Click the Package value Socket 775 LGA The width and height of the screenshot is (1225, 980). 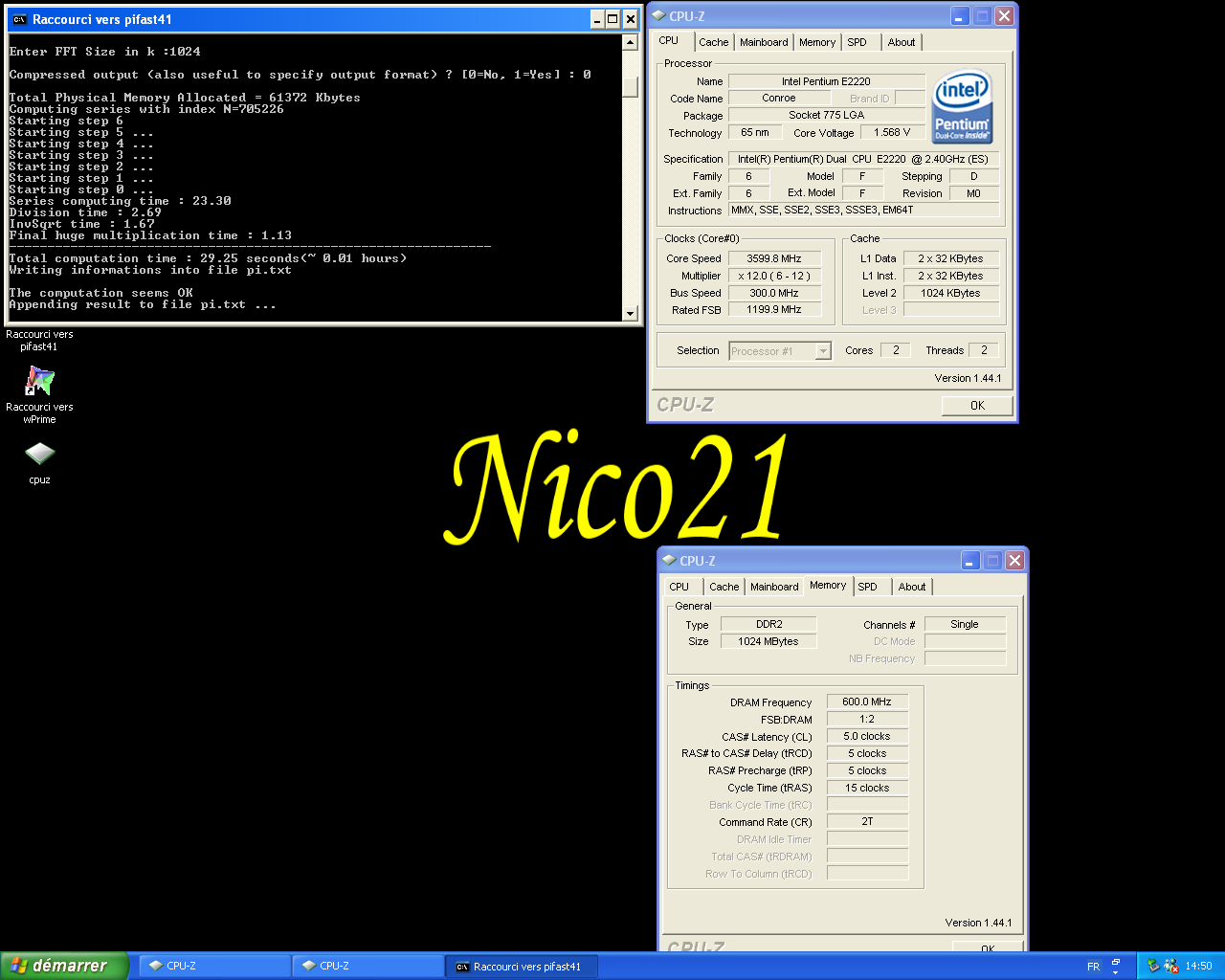pyautogui.click(x=826, y=115)
